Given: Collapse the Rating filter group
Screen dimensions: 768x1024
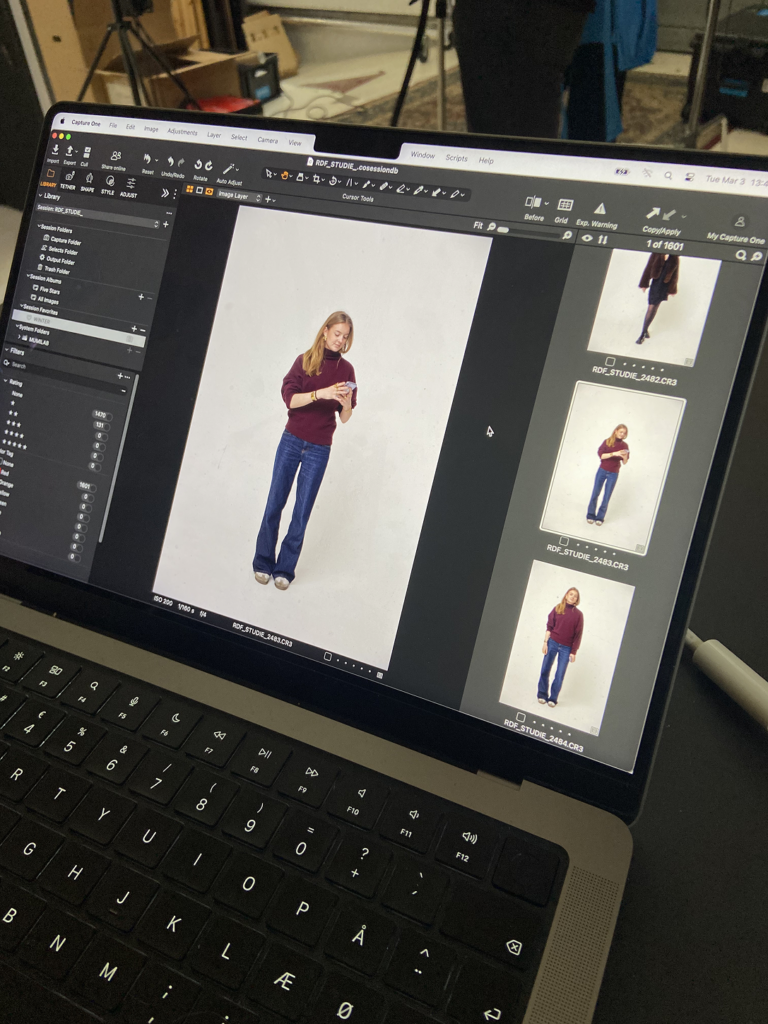Looking at the screenshot, I should tap(6, 381).
